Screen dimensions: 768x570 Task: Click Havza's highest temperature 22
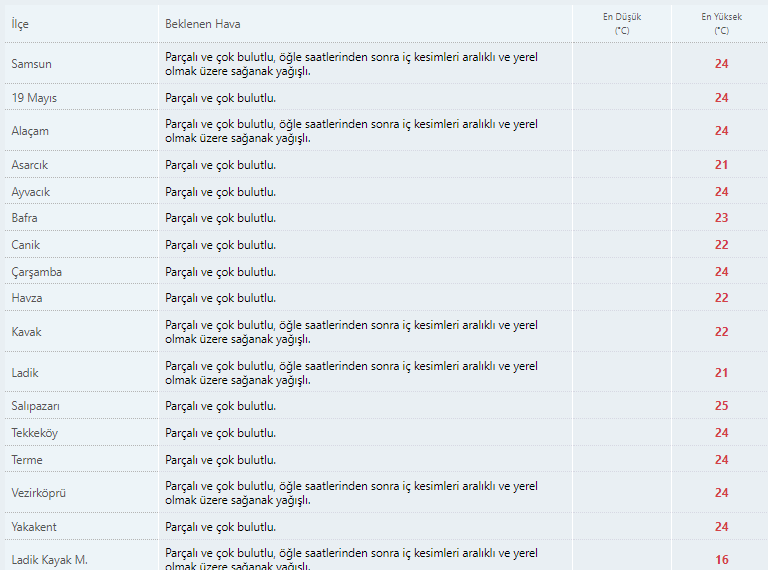(721, 298)
